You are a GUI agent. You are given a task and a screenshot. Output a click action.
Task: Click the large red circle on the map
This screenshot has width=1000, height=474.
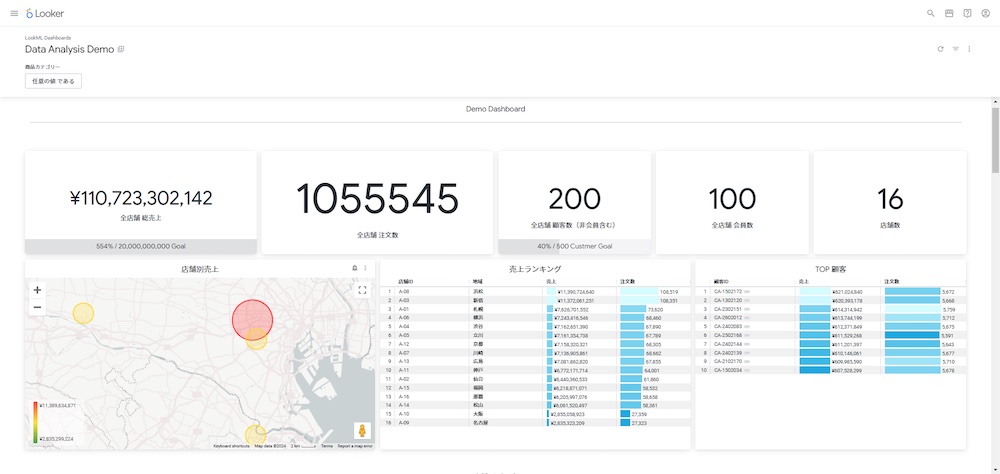pos(252,319)
